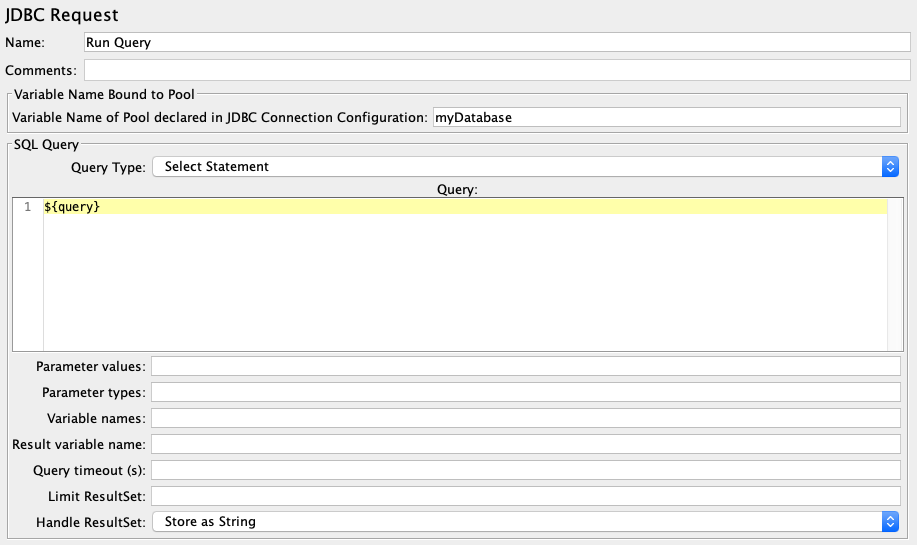Click the Store as String combo text
This screenshot has width=917, height=545.
click(210, 522)
